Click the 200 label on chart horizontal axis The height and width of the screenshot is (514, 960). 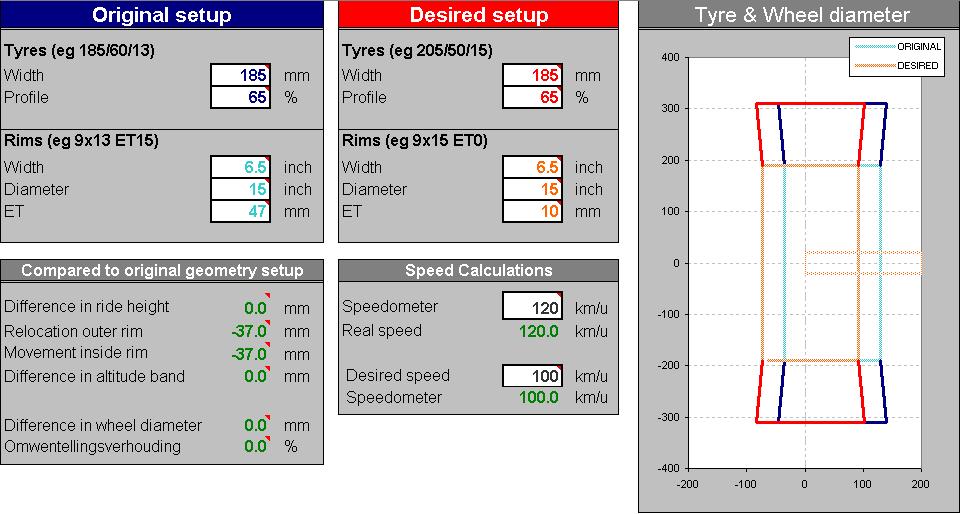click(921, 484)
